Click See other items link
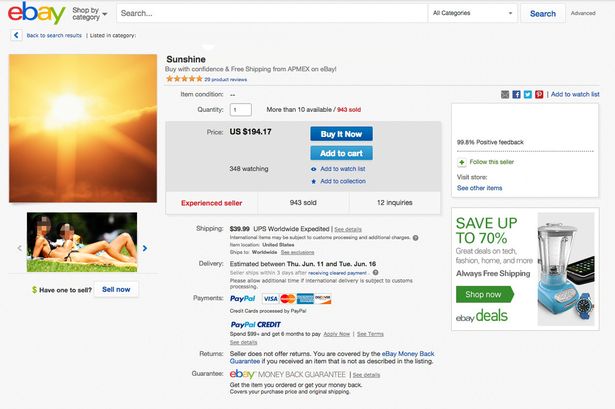Screen dimensions: 615x409 click(480, 188)
